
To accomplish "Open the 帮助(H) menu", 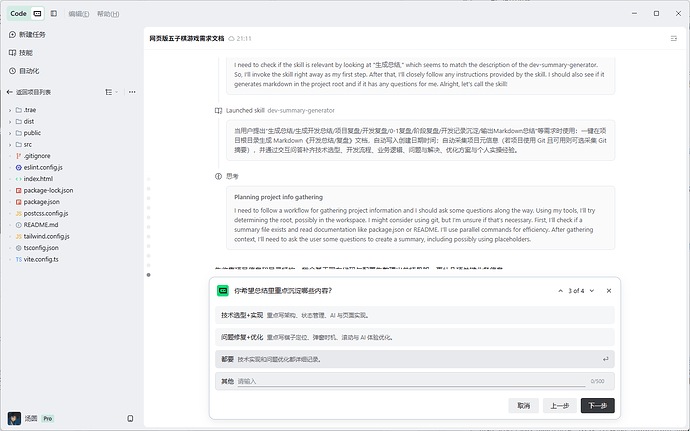I will pyautogui.click(x=108, y=14).
